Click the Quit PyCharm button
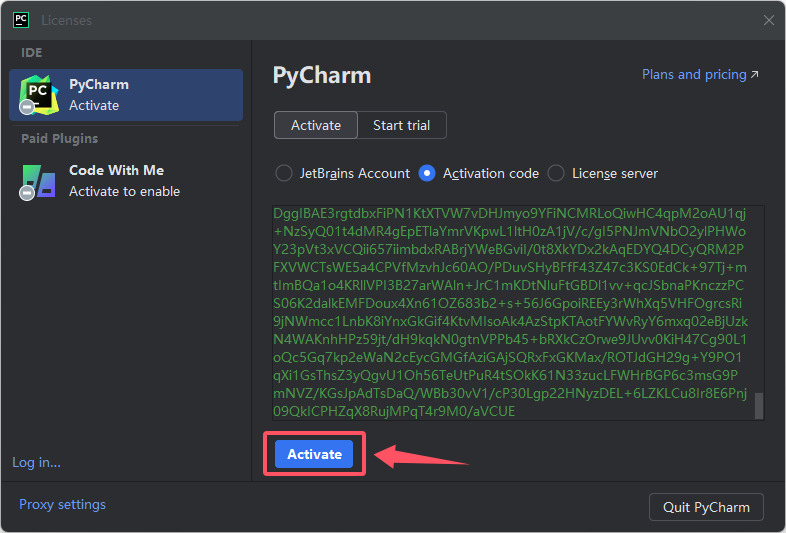Viewport: 786px width, 533px height. point(706,507)
